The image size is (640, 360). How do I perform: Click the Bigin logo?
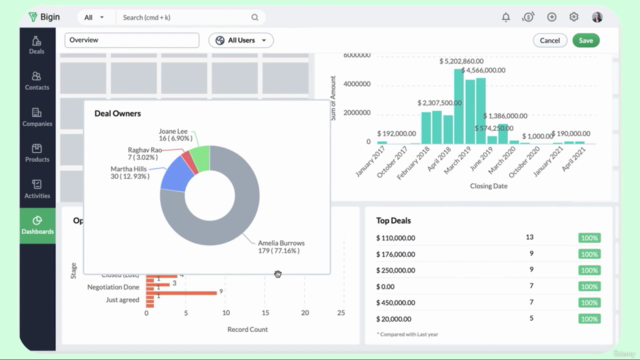pyautogui.click(x=44, y=17)
